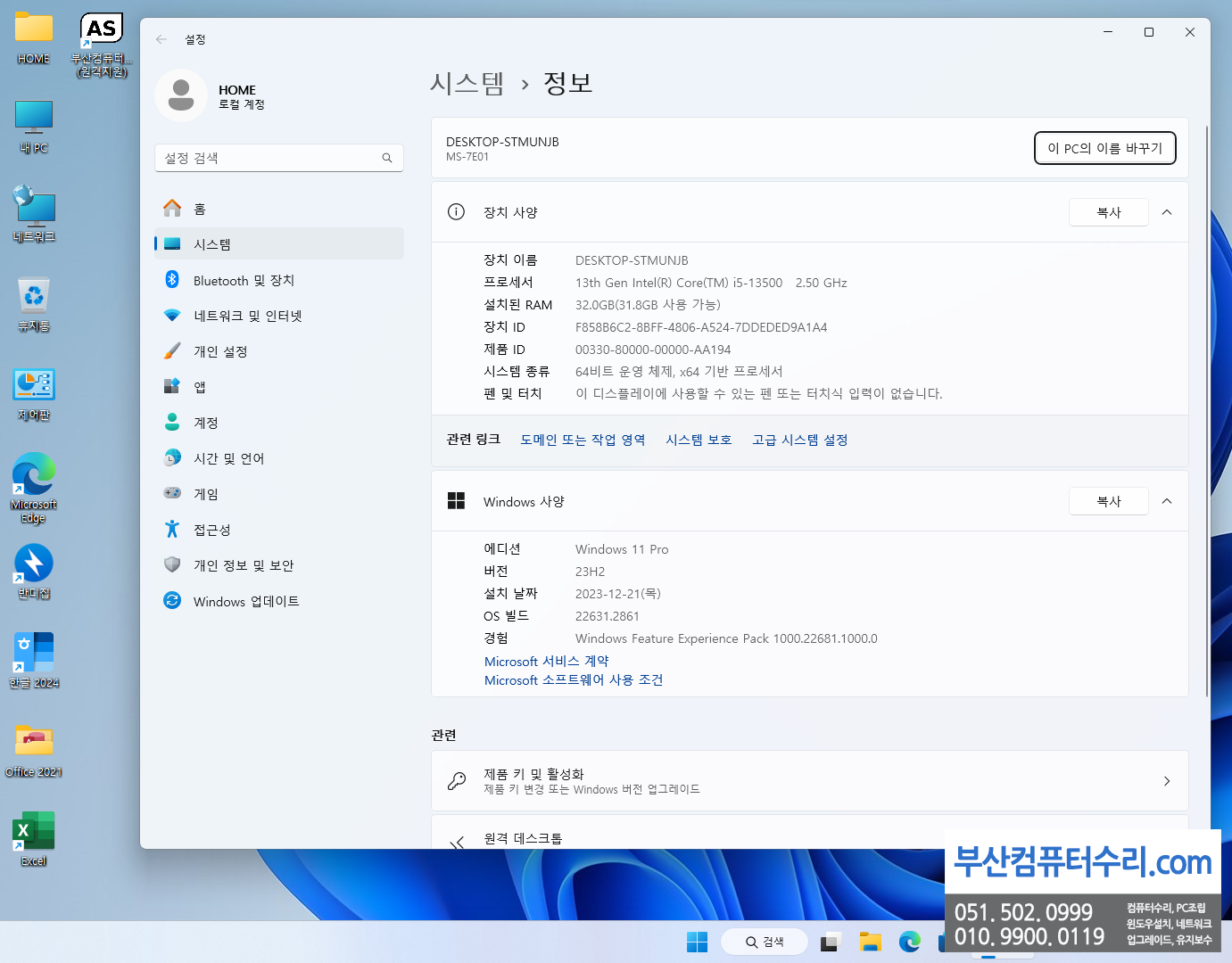Open the Windows Start menu button

coord(697,942)
